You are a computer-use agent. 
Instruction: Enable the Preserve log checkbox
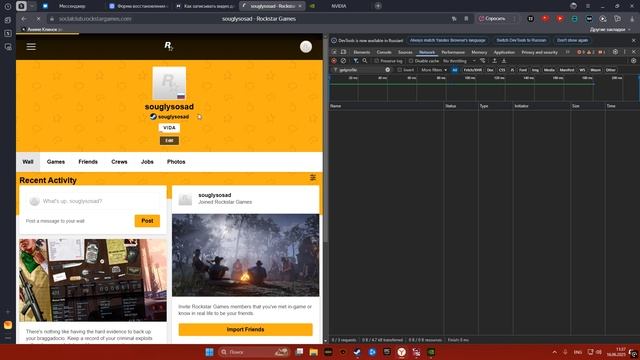click(376, 61)
